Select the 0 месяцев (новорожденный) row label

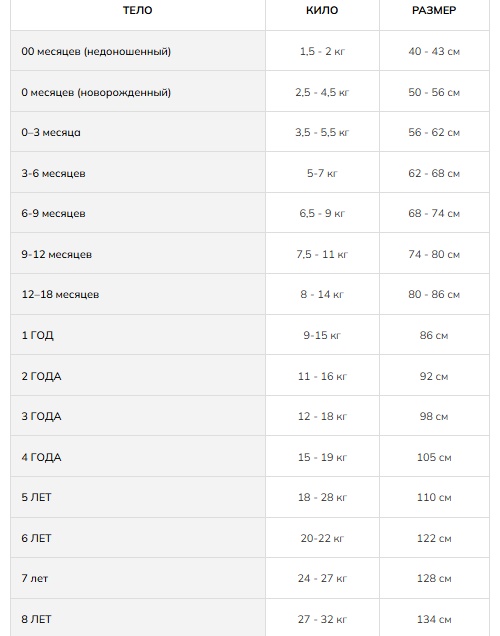click(96, 92)
